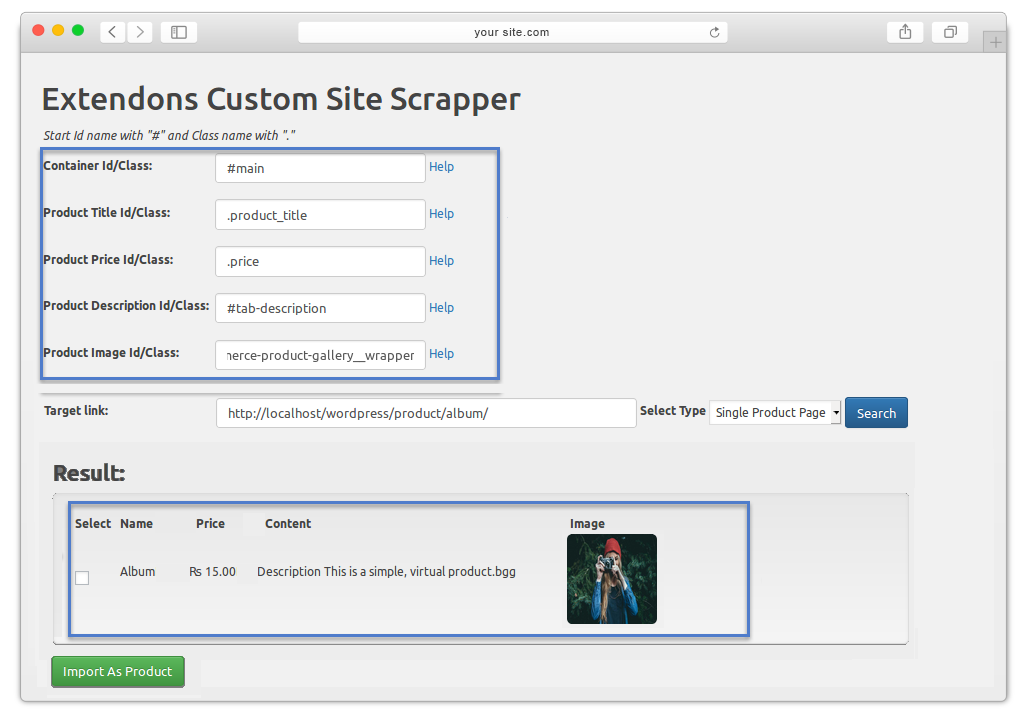1024x714 pixels.
Task: Show all tabs using the tab overview icon
Action: (950, 32)
